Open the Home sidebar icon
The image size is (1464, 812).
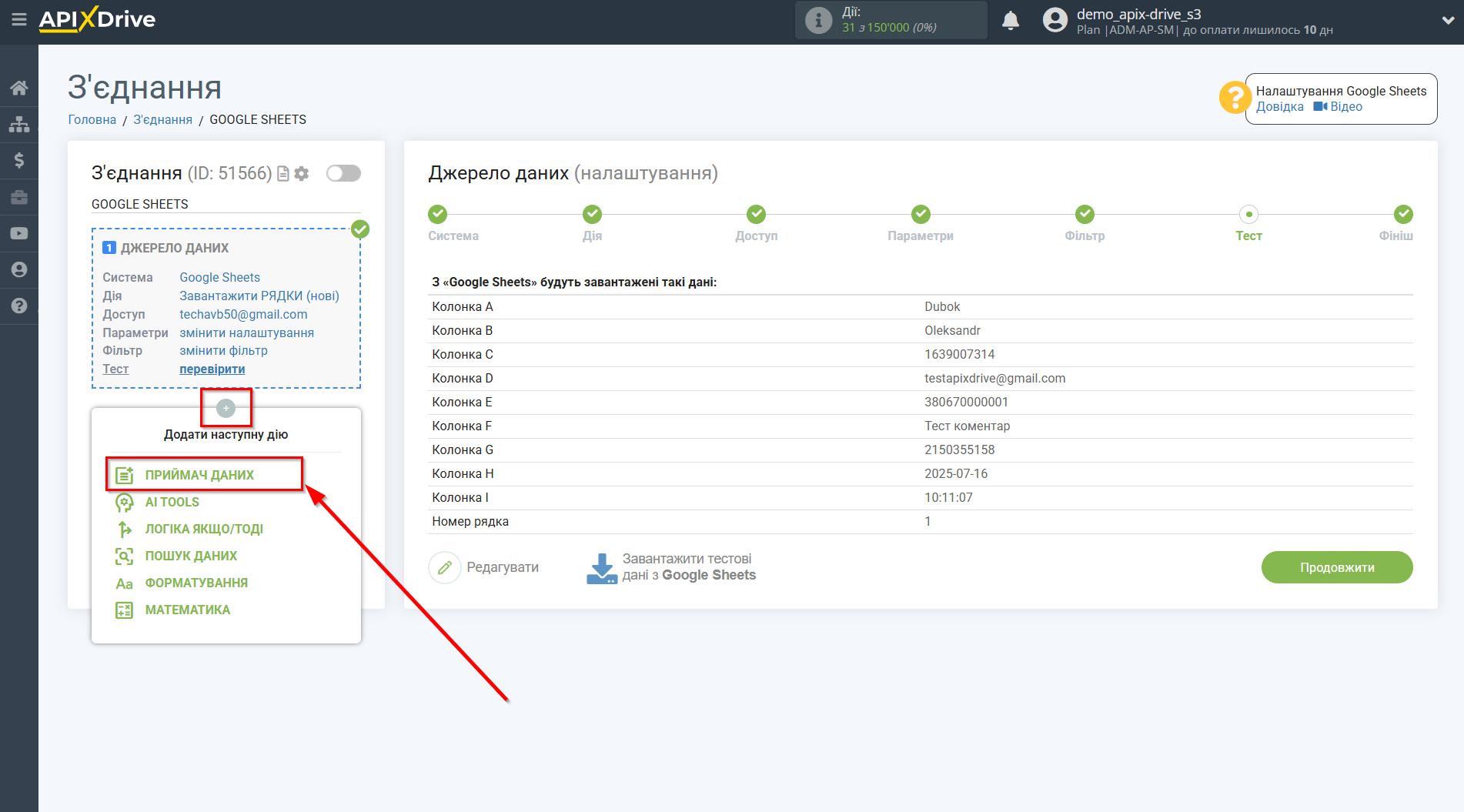pyautogui.click(x=19, y=88)
